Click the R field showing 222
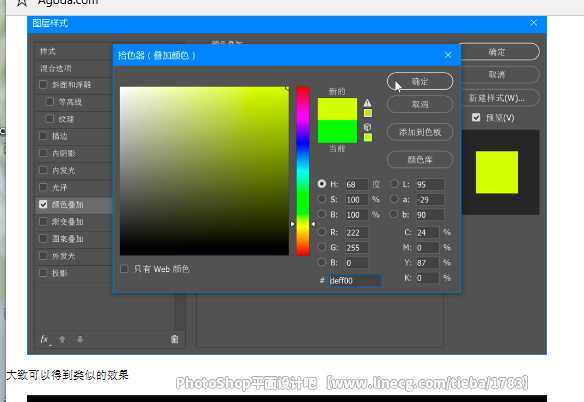 [x=356, y=232]
